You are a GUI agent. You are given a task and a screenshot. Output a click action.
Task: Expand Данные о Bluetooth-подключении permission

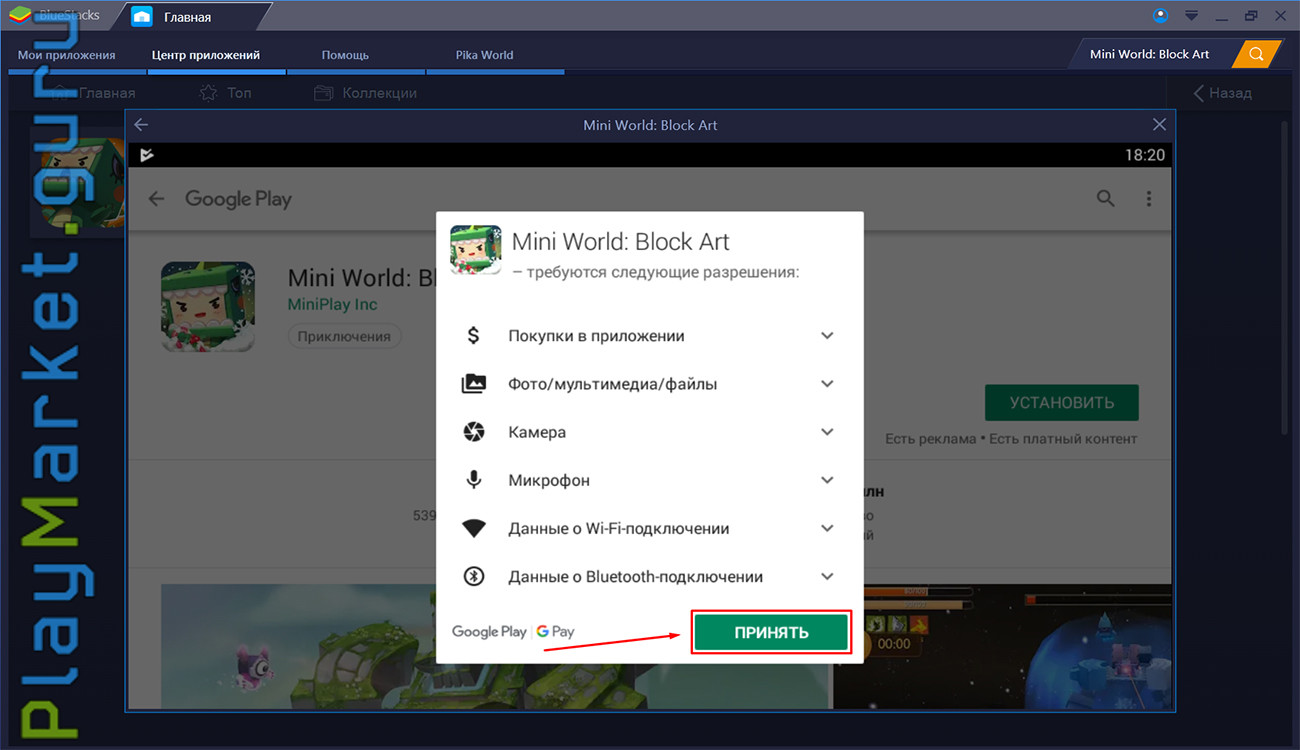827,576
